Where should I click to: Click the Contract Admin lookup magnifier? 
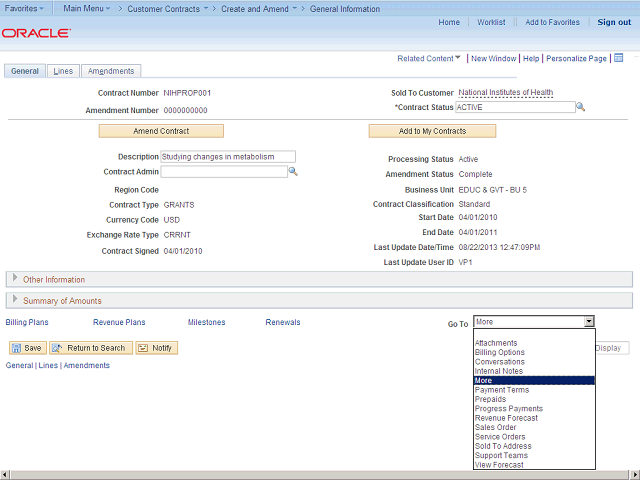(x=293, y=172)
